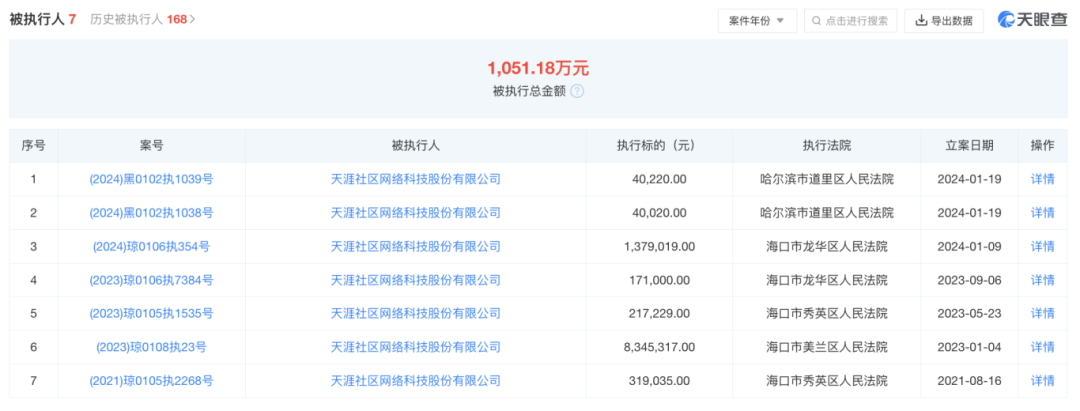
Task: Expand the chevron after 历史被执行人 168
Action: click(192, 19)
